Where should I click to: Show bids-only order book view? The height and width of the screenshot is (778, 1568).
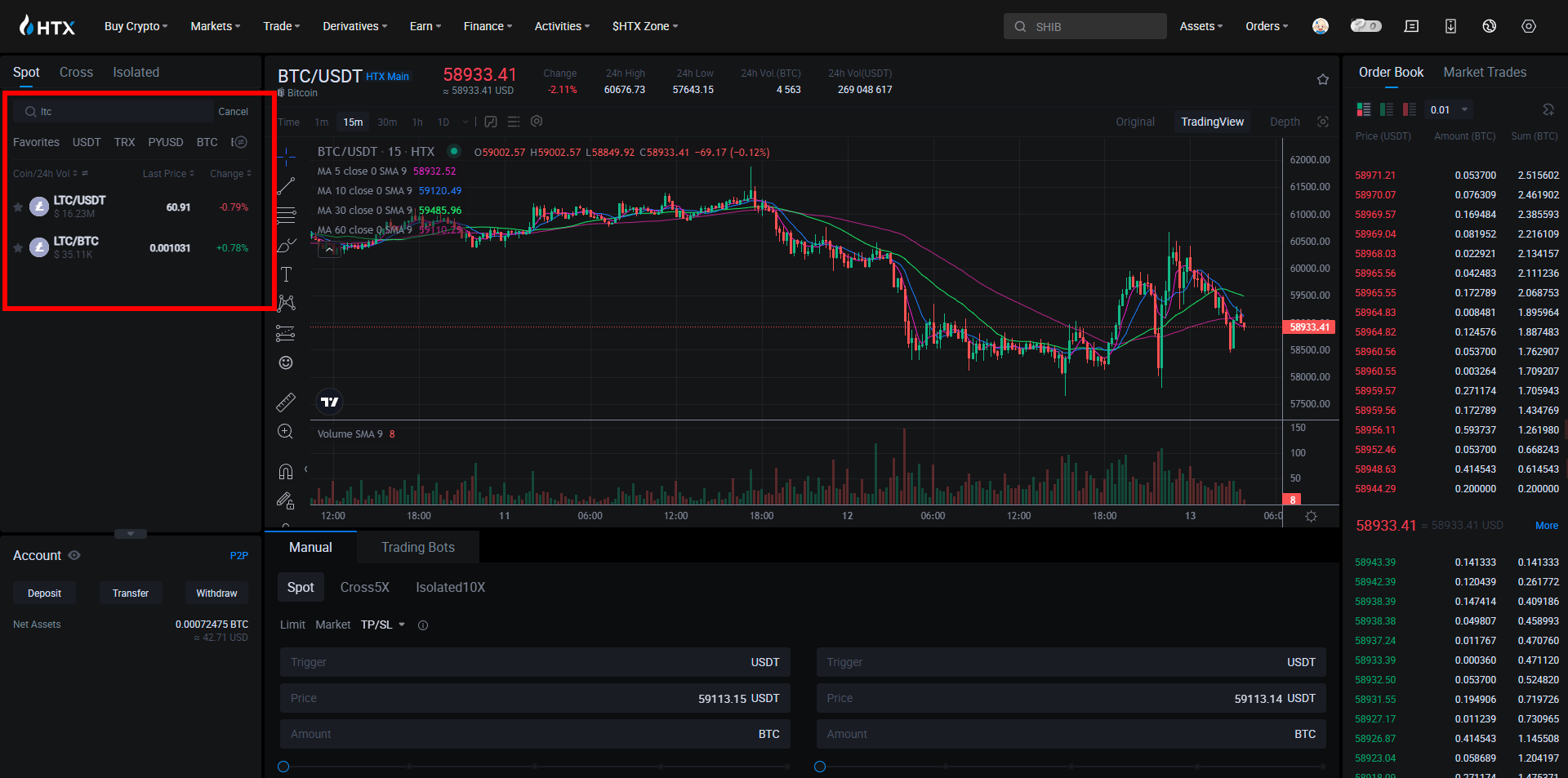[x=1387, y=109]
